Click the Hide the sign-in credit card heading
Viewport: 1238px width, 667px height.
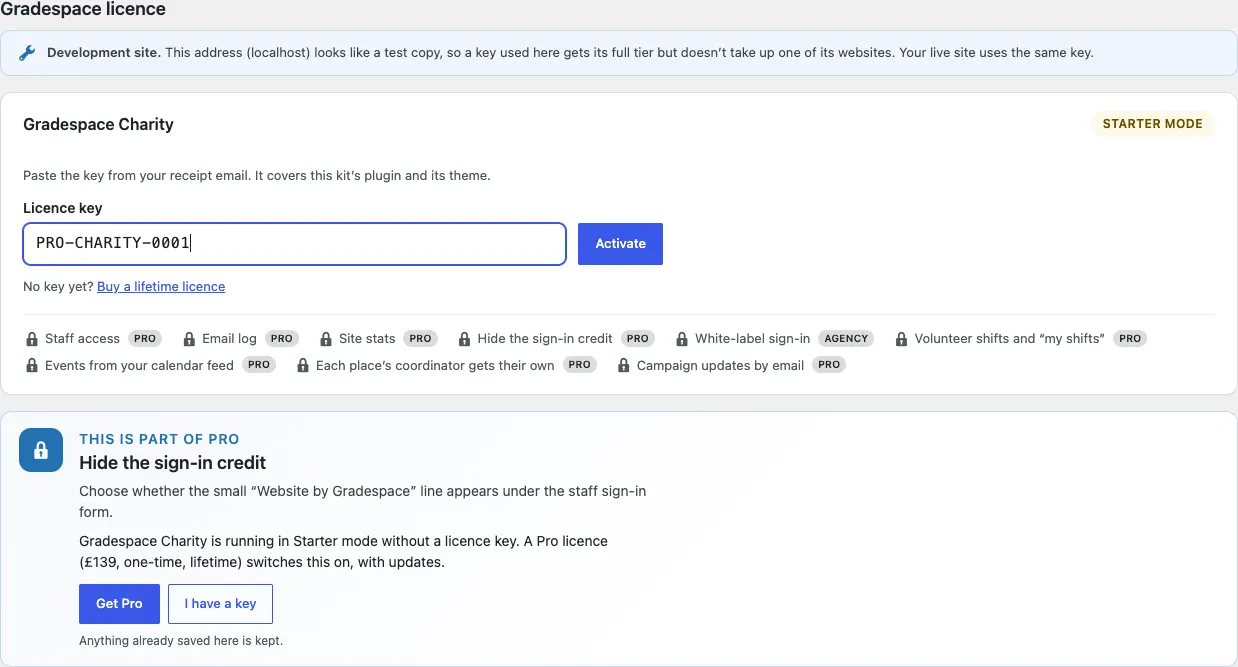(x=173, y=463)
